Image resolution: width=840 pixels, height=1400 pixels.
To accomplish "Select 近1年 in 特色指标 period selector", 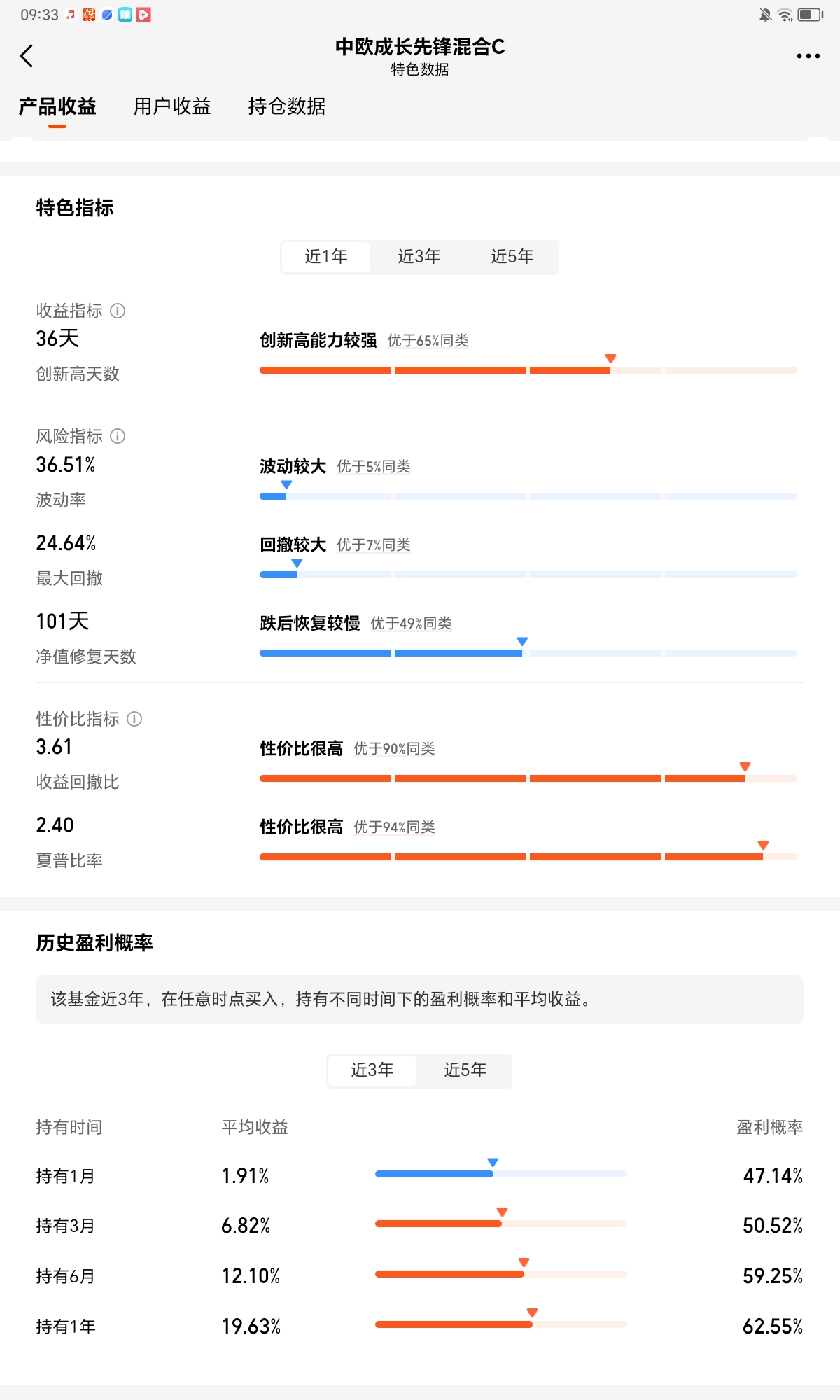I will point(326,257).
